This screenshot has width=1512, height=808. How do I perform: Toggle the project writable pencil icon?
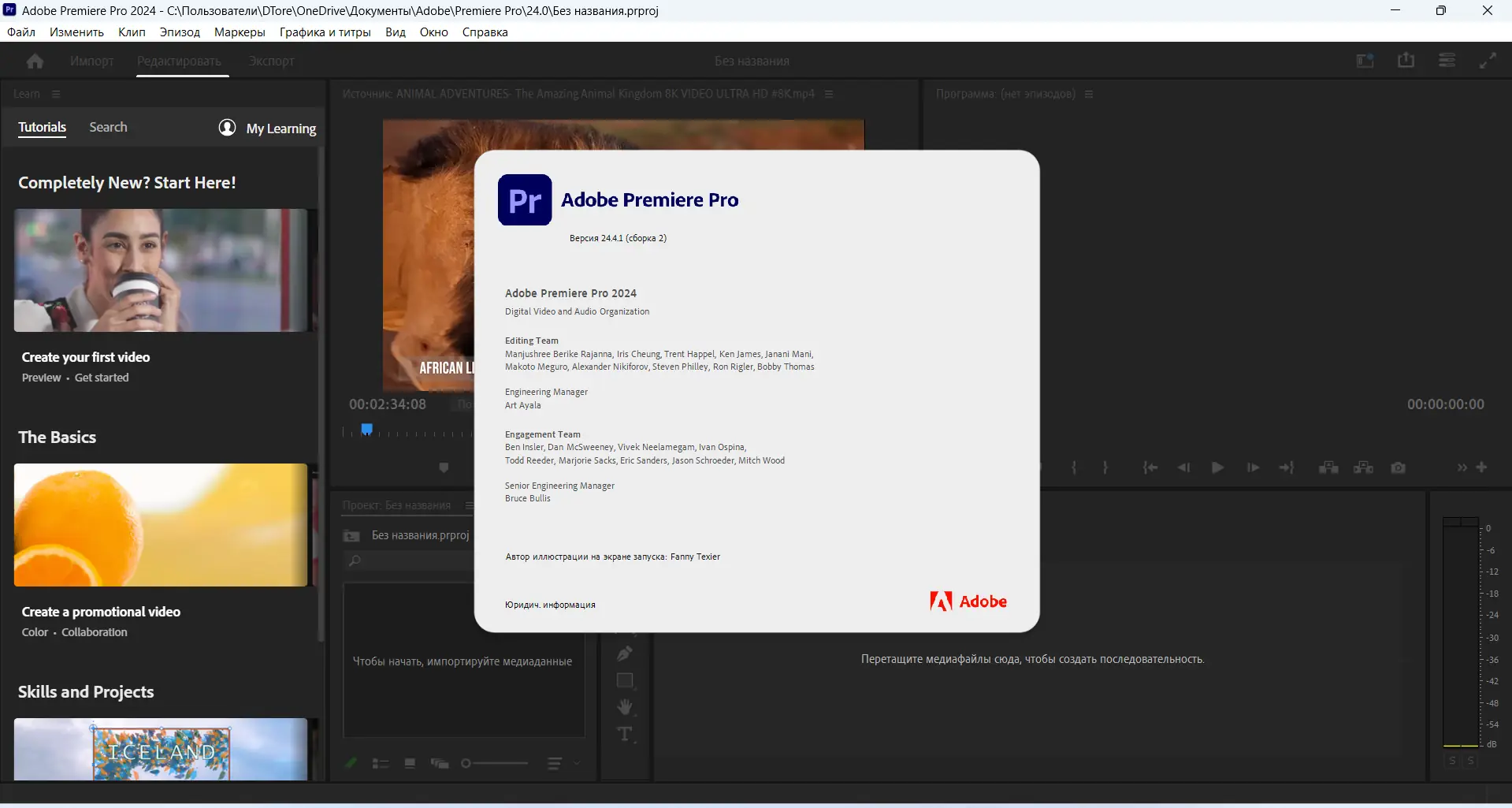(351, 763)
